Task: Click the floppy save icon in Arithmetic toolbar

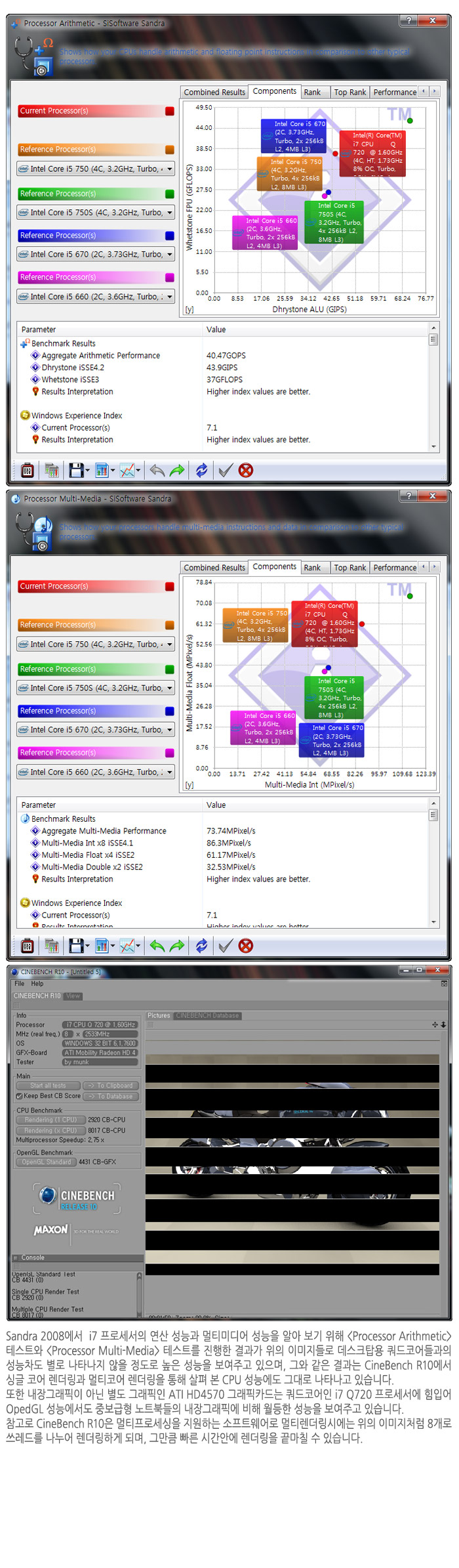Action: (x=77, y=470)
